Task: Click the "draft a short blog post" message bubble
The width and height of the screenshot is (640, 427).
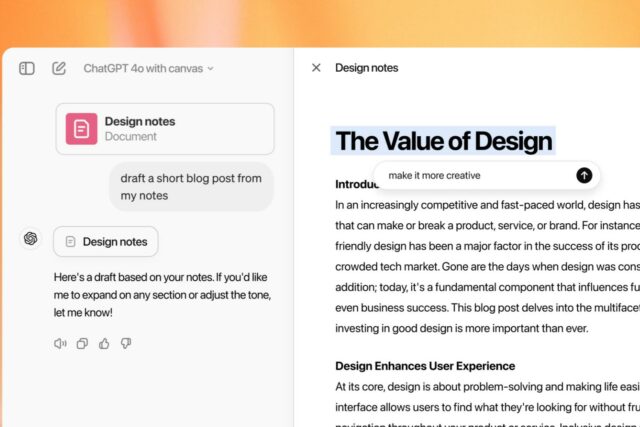Action: click(191, 187)
